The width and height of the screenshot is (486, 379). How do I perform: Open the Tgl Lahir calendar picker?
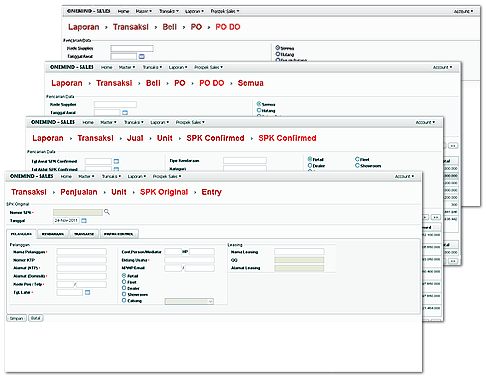point(88,292)
